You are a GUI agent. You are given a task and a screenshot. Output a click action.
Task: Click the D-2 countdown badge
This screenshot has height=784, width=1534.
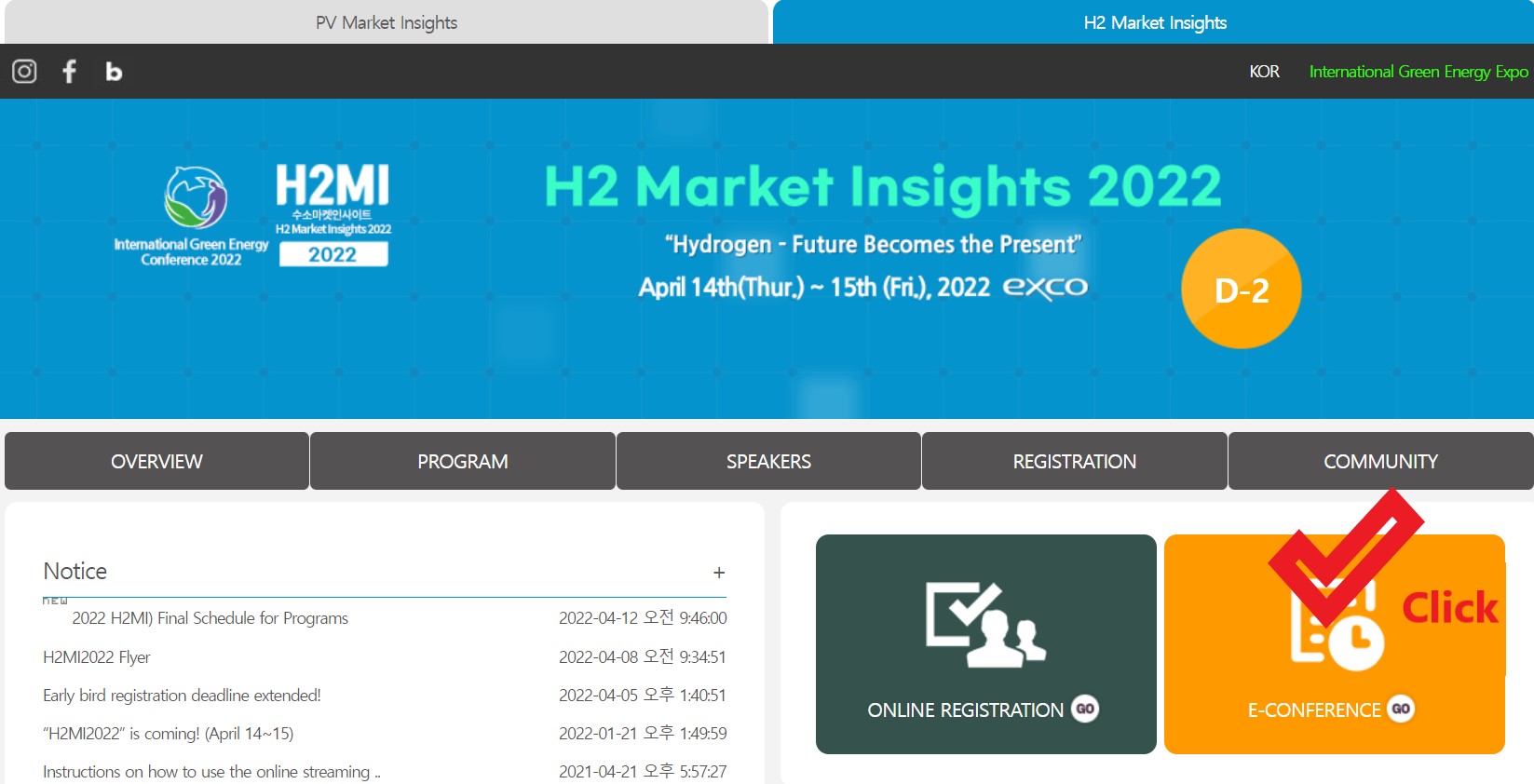[x=1241, y=289]
